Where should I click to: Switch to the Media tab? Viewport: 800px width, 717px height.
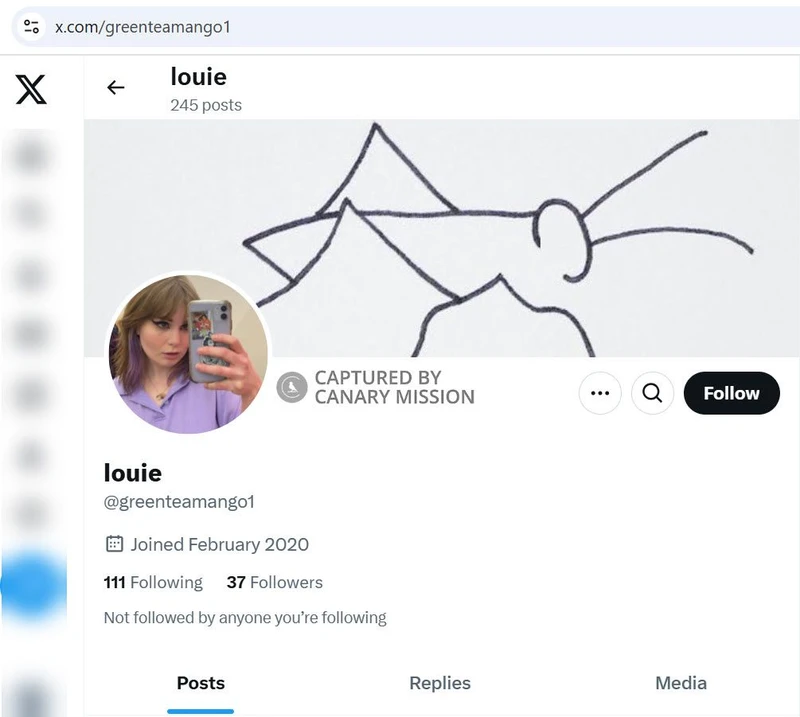[x=681, y=683]
